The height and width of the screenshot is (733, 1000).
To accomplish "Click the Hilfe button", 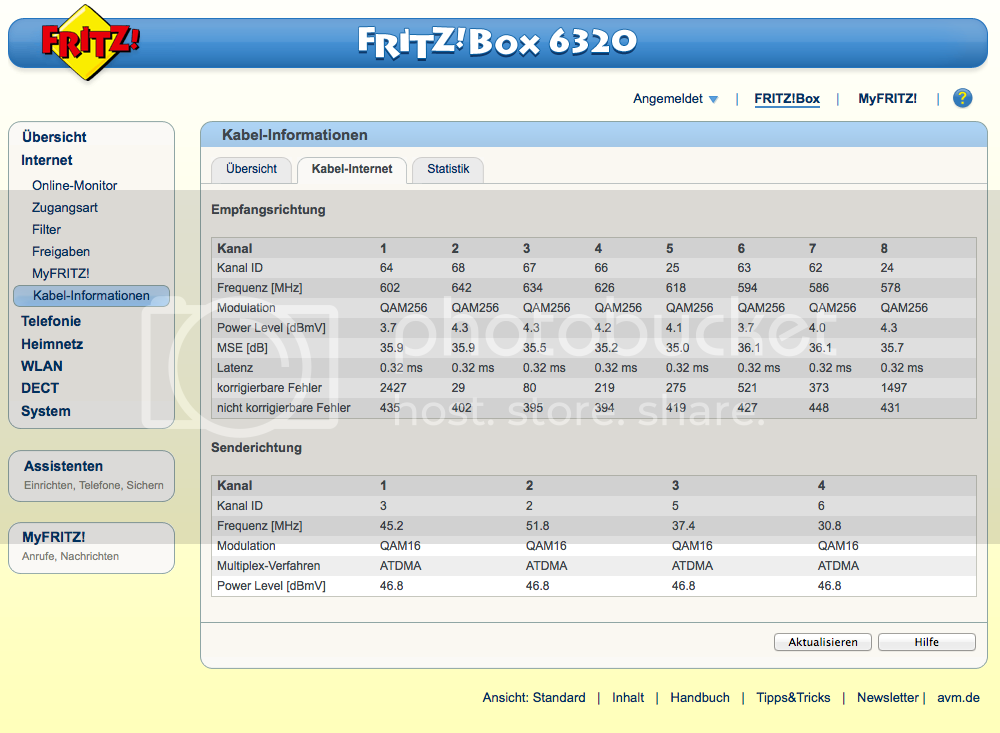I will click(926, 642).
